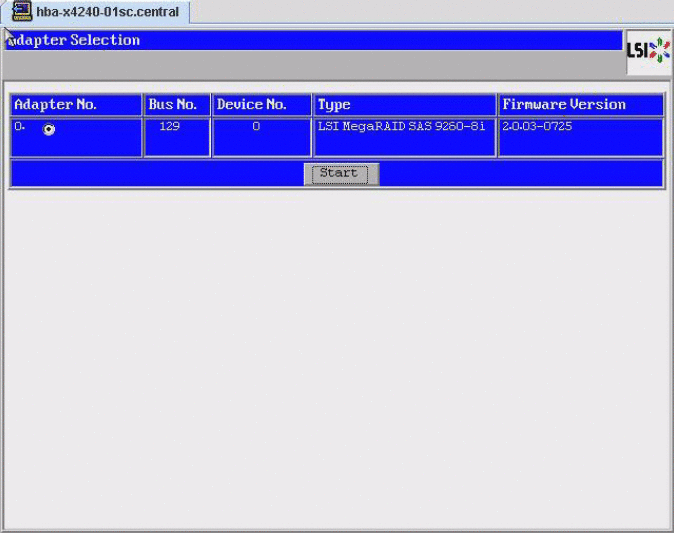Click firmware version 2.0.03-0725
This screenshot has width=674, height=533.
tap(537, 126)
